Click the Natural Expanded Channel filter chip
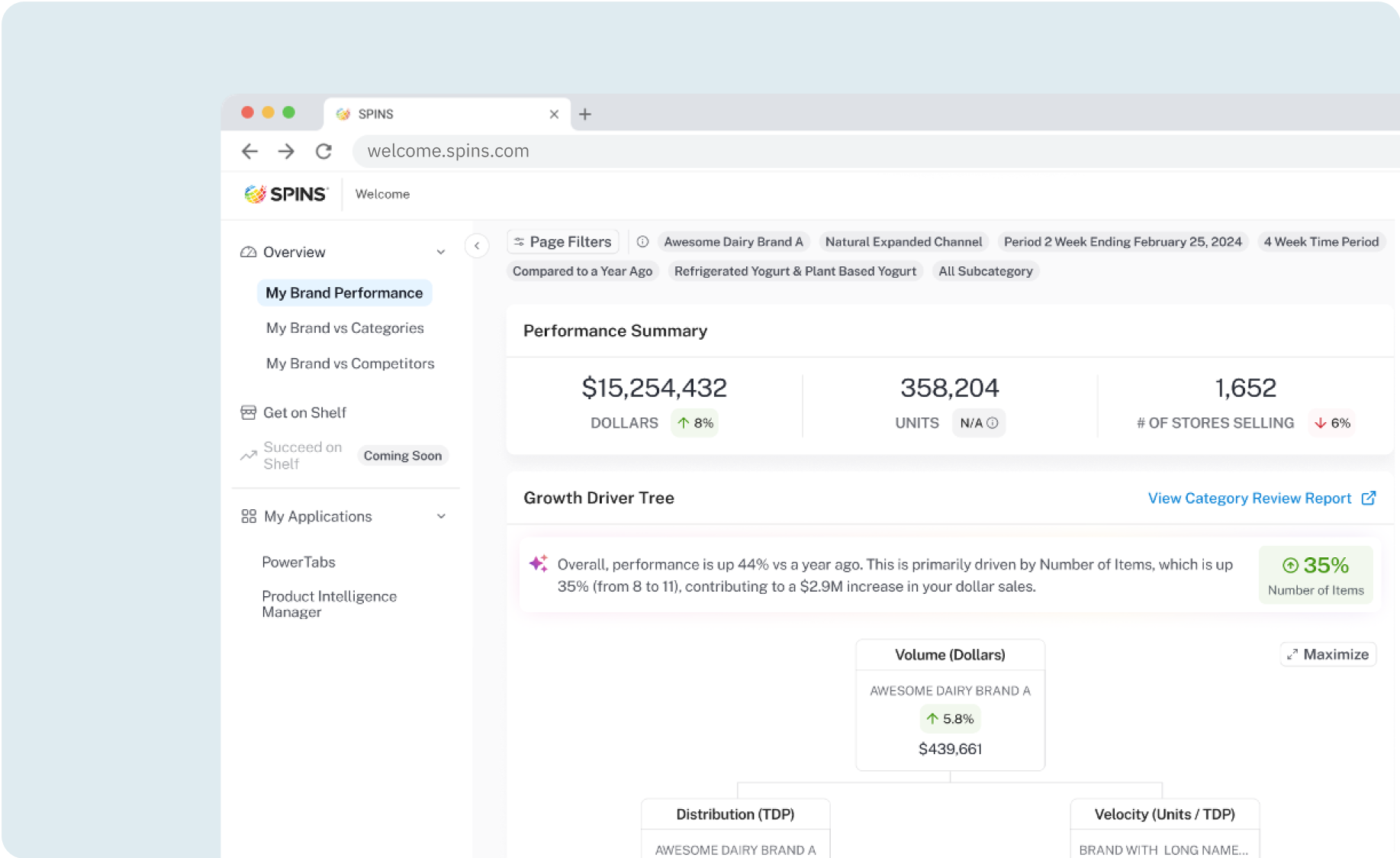 click(903, 242)
